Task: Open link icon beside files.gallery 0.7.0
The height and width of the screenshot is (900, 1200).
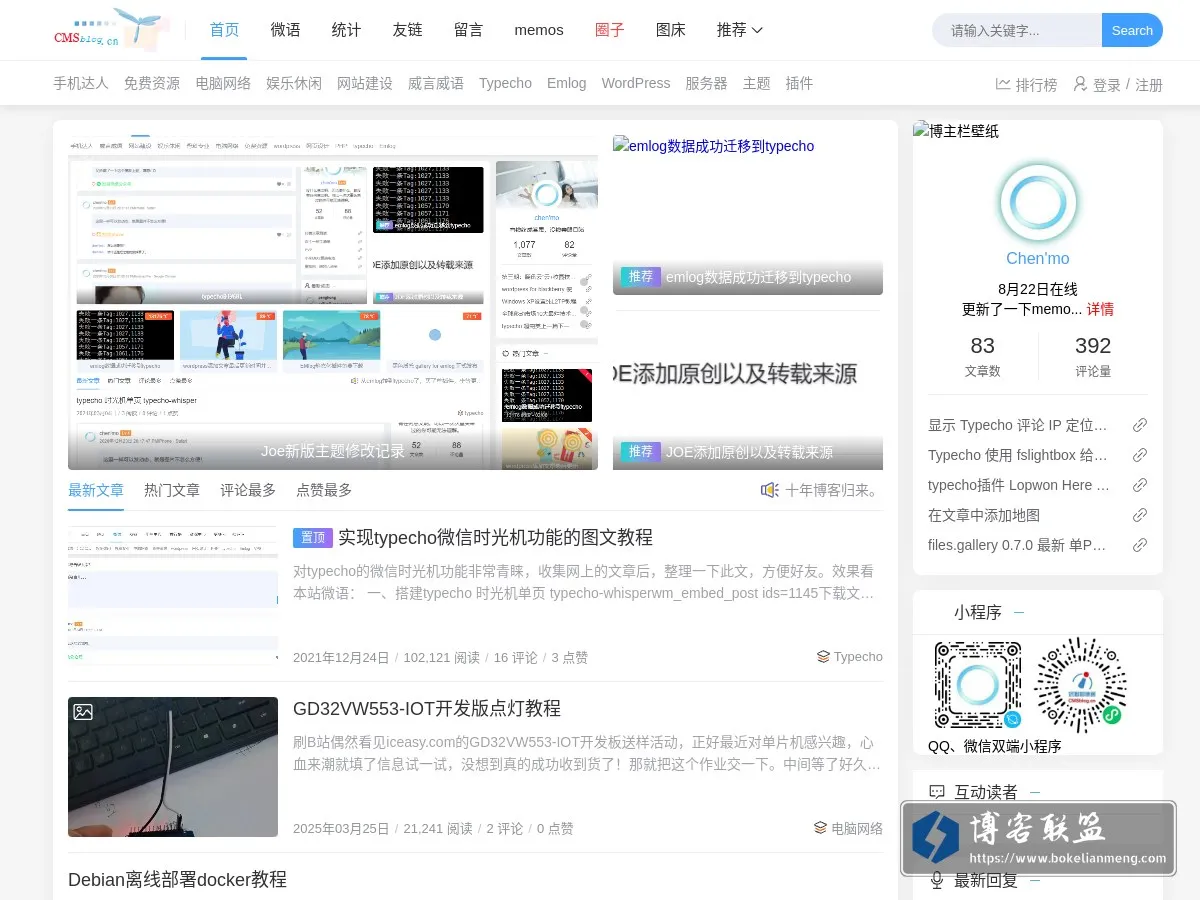Action: click(1140, 545)
